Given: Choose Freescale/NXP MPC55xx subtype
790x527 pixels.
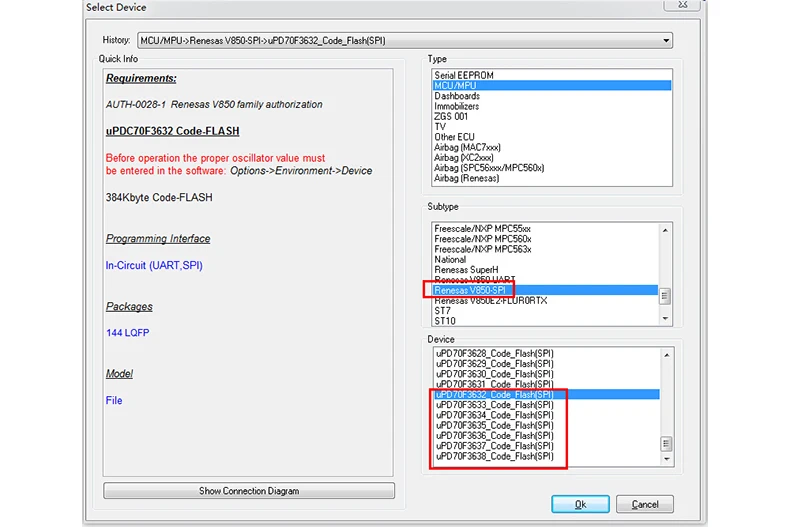Looking at the screenshot, I should (x=545, y=228).
